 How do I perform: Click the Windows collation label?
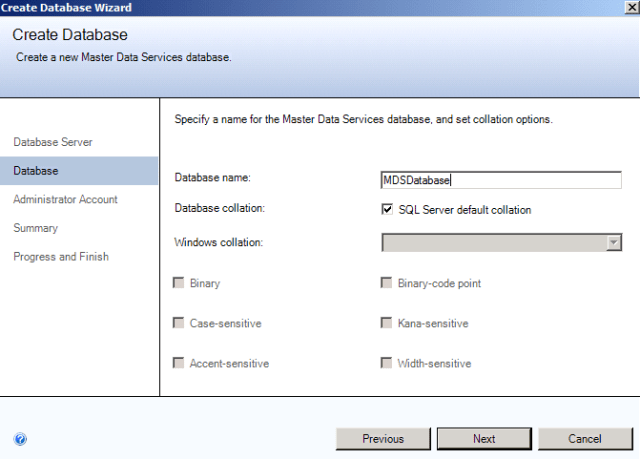(218, 242)
